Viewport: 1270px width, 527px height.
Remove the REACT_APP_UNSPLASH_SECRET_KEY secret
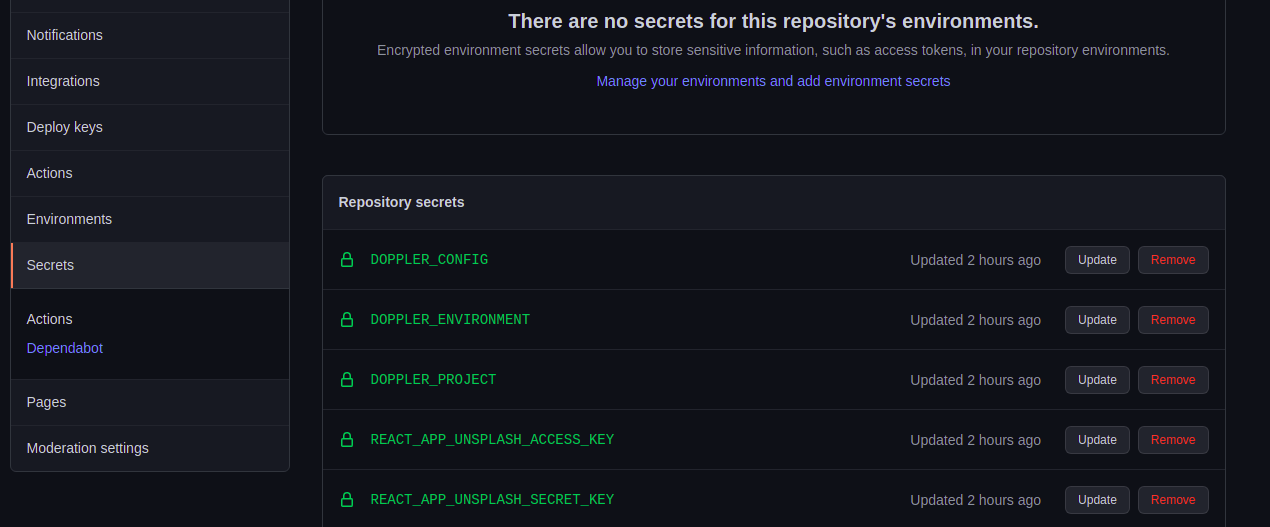coord(1173,500)
